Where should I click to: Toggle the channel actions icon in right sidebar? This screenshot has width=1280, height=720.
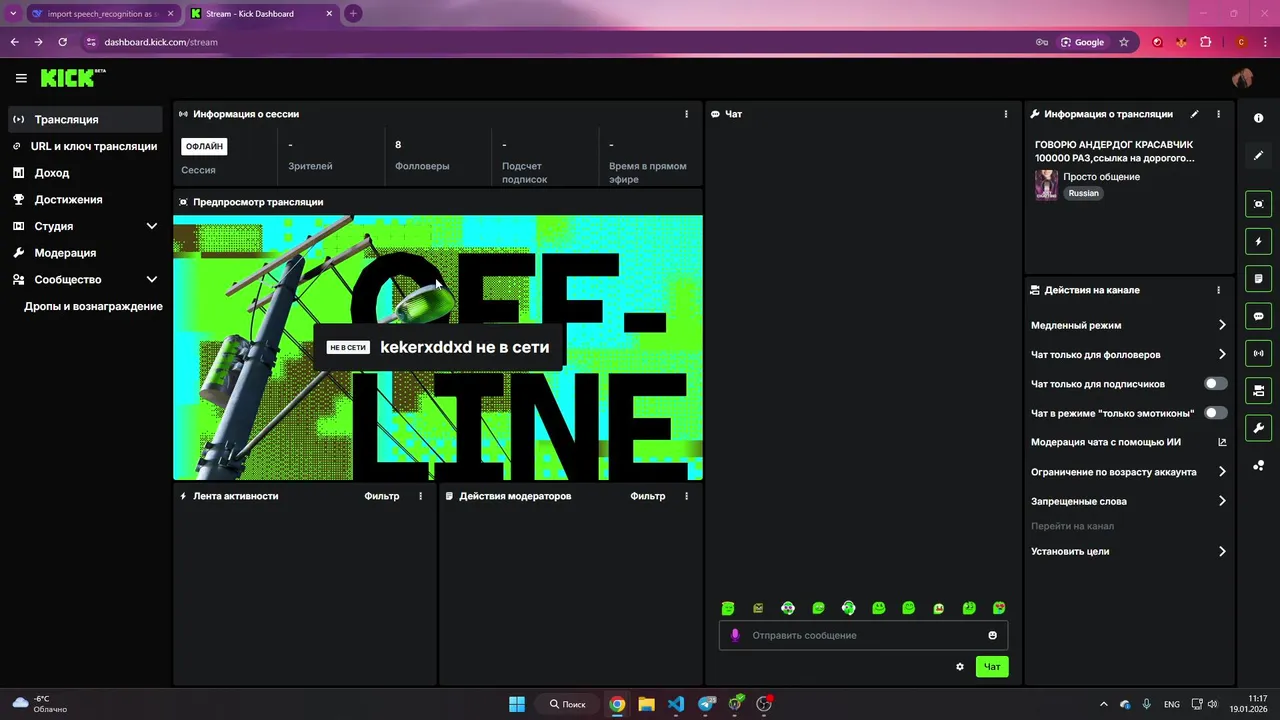pos(1258,390)
